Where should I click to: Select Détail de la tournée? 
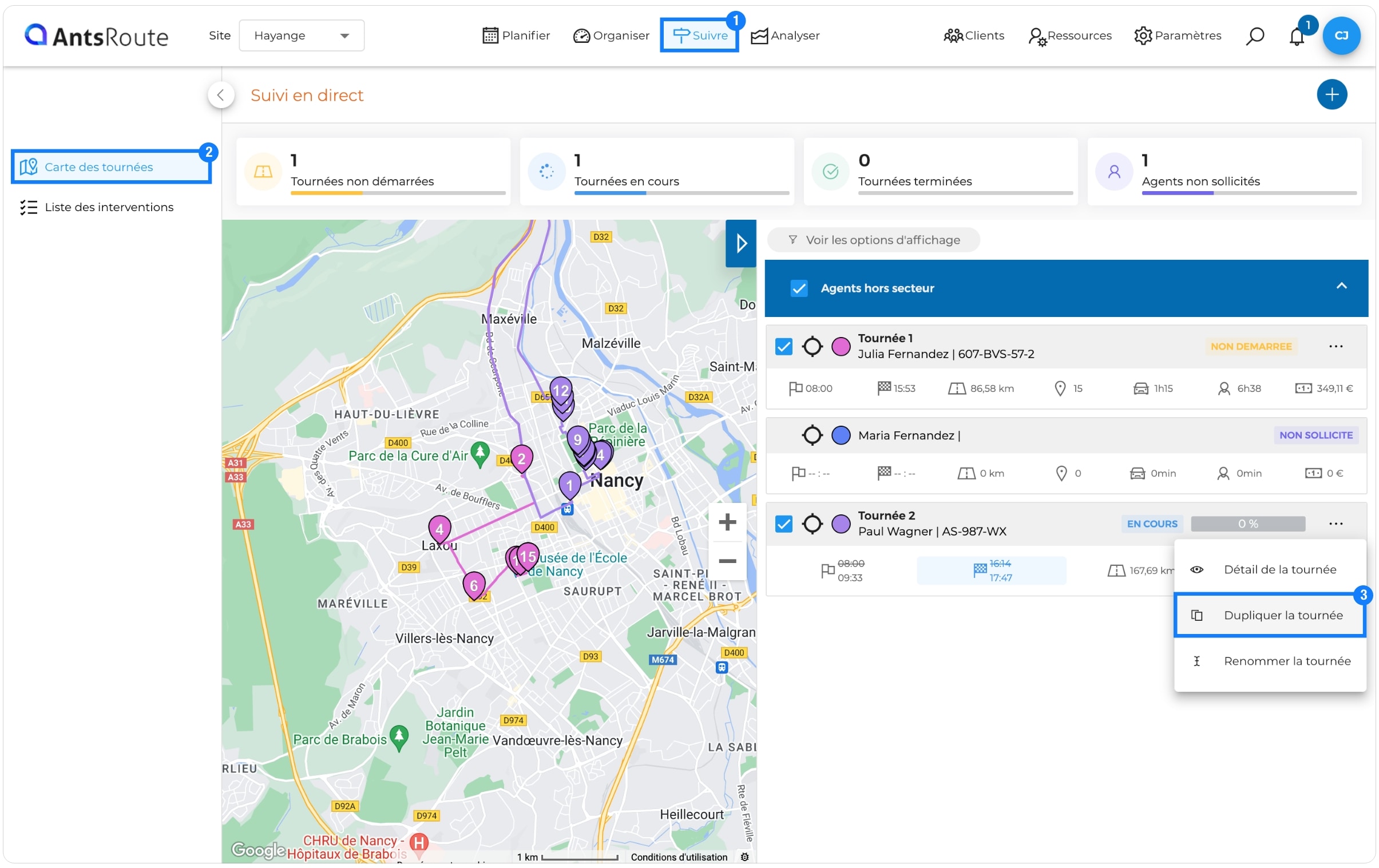[1270, 570]
